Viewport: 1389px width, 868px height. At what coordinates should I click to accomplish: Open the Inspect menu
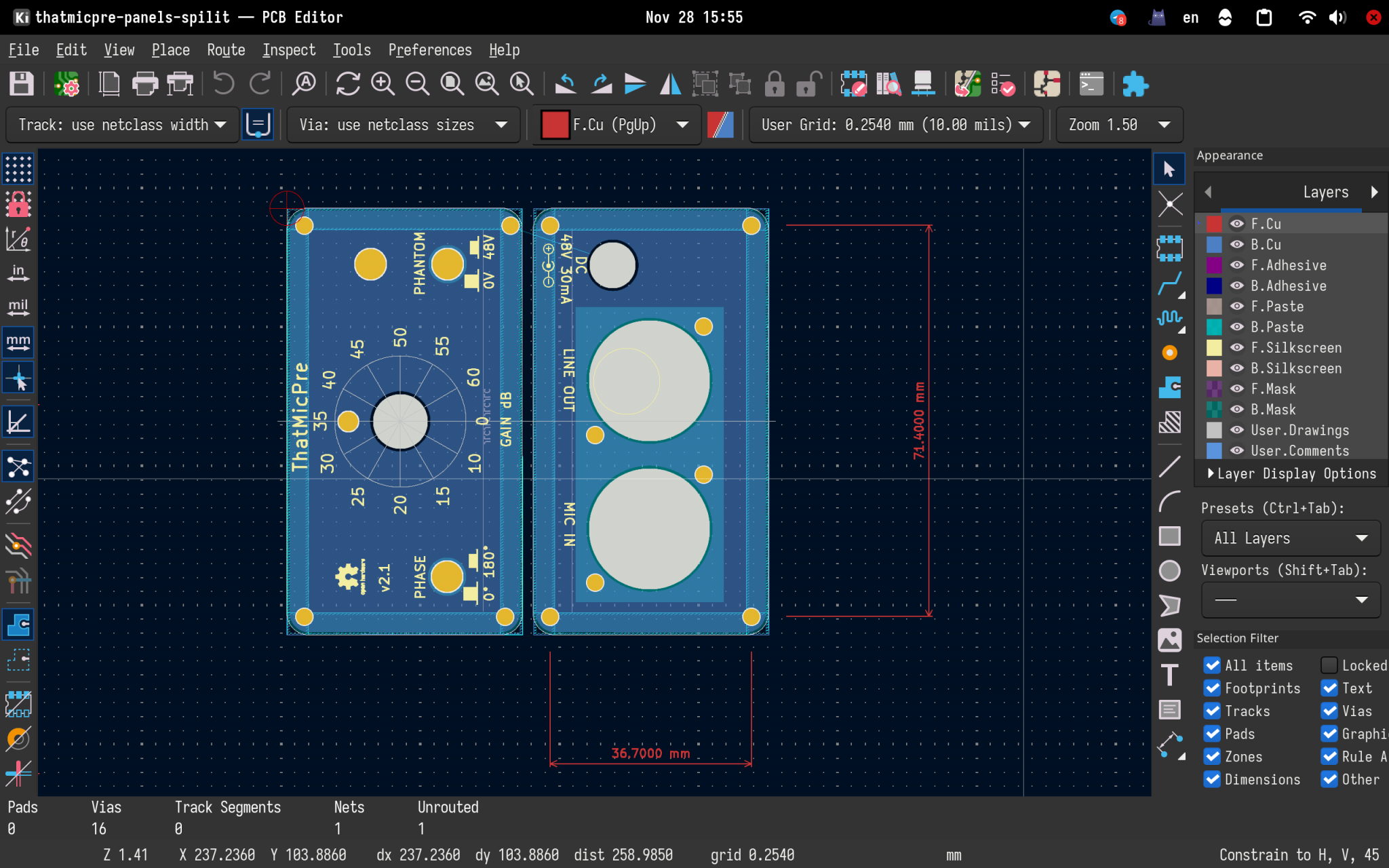289,50
